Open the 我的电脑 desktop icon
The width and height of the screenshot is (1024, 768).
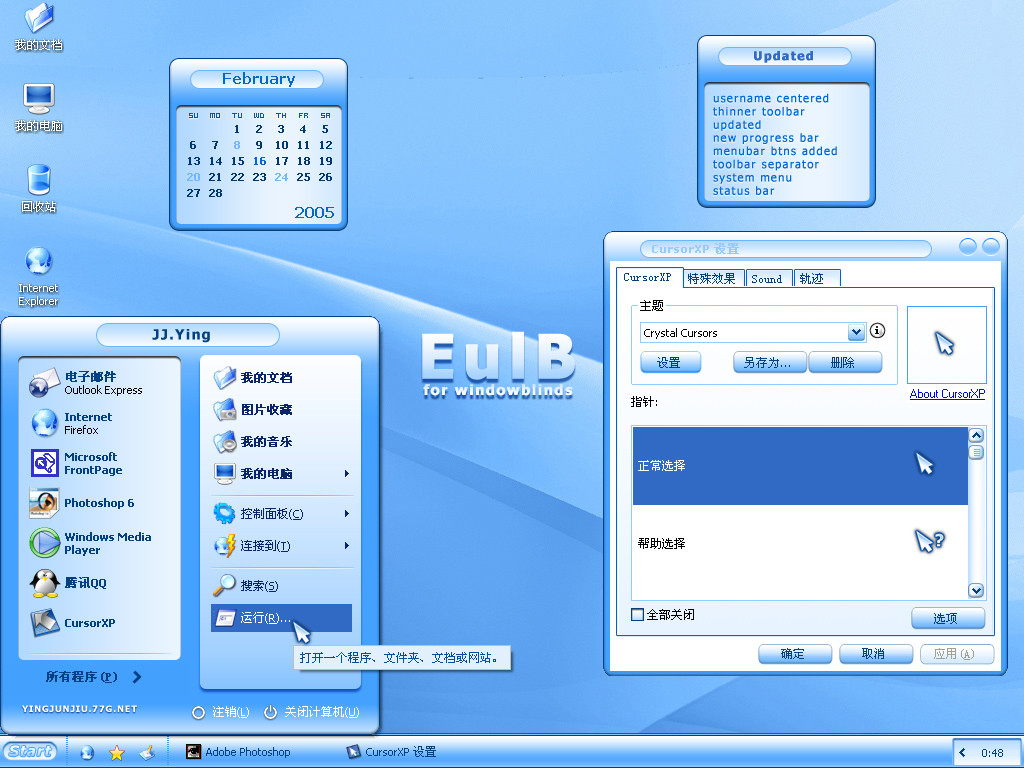[39, 108]
